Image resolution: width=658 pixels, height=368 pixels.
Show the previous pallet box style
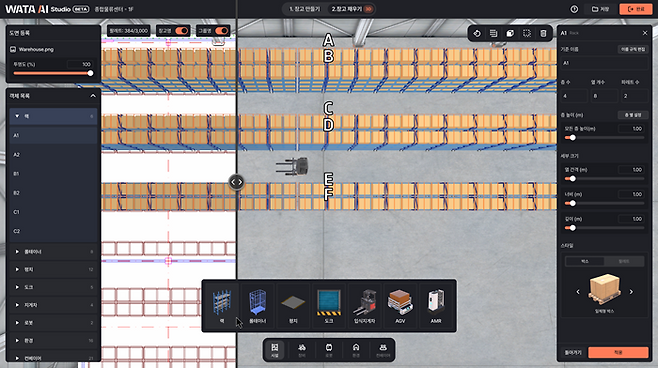coord(578,292)
